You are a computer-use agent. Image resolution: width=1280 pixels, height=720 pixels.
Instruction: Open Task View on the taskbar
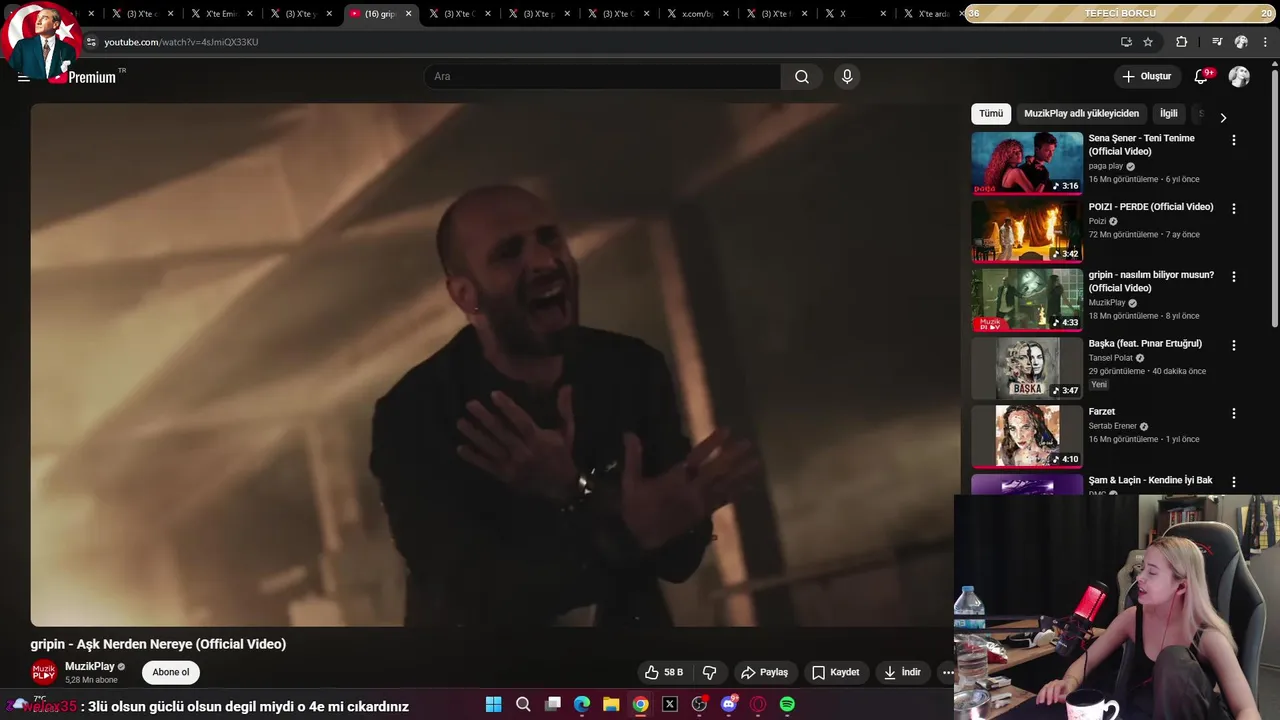[552, 704]
